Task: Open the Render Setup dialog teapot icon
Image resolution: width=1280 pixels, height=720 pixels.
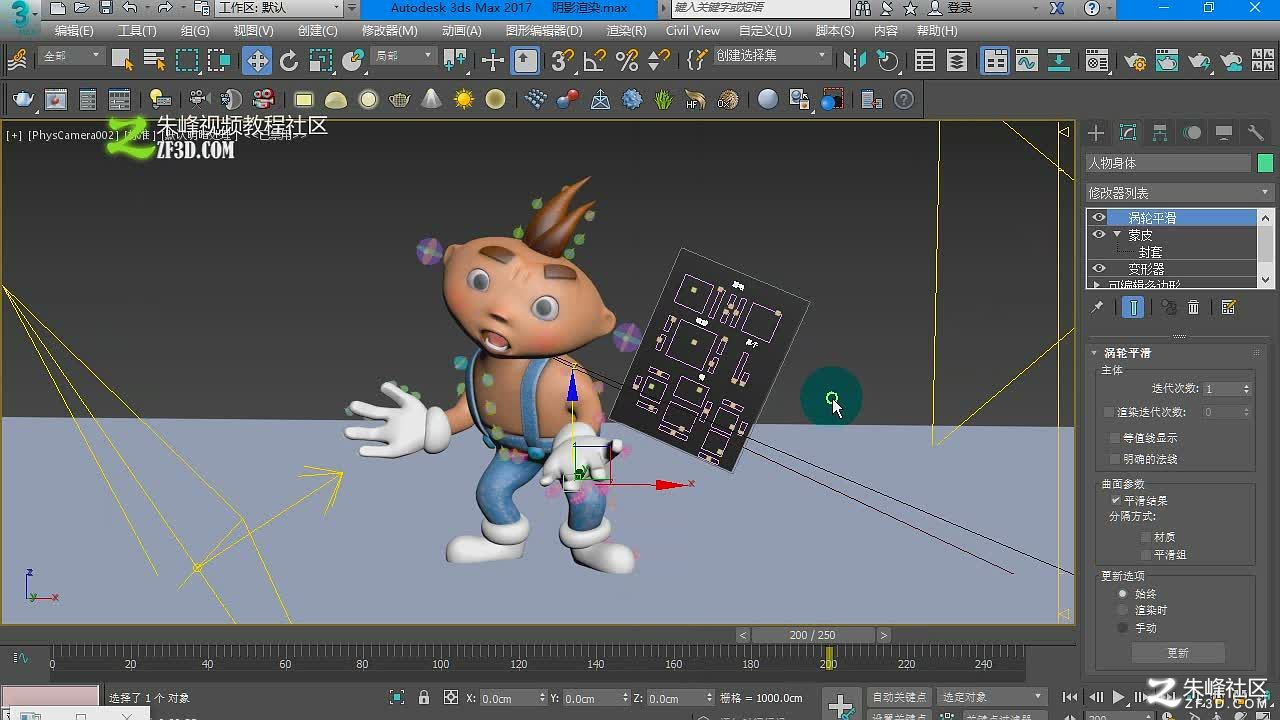Action: tap(1135, 61)
